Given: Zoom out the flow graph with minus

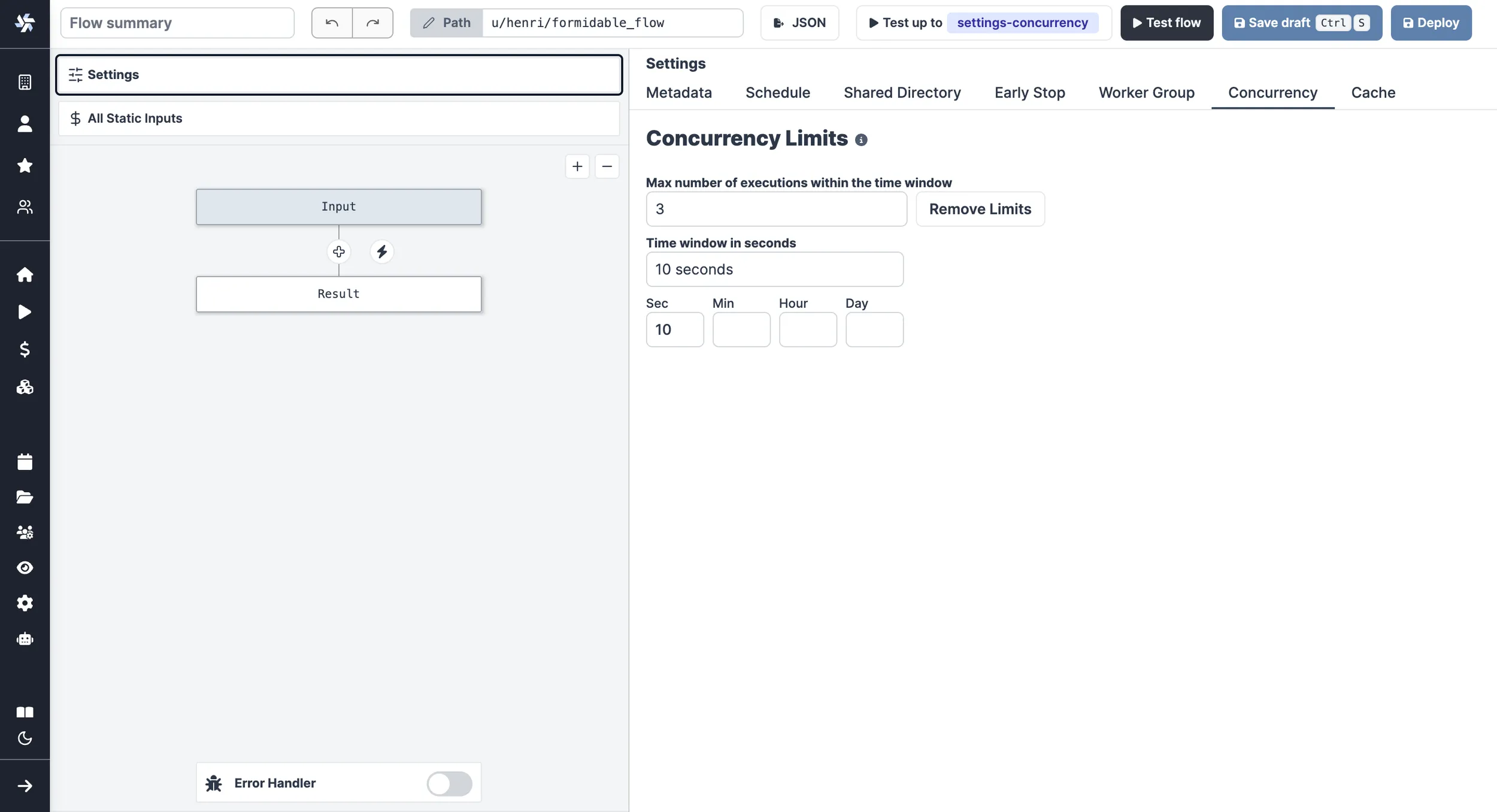Looking at the screenshot, I should (x=607, y=166).
